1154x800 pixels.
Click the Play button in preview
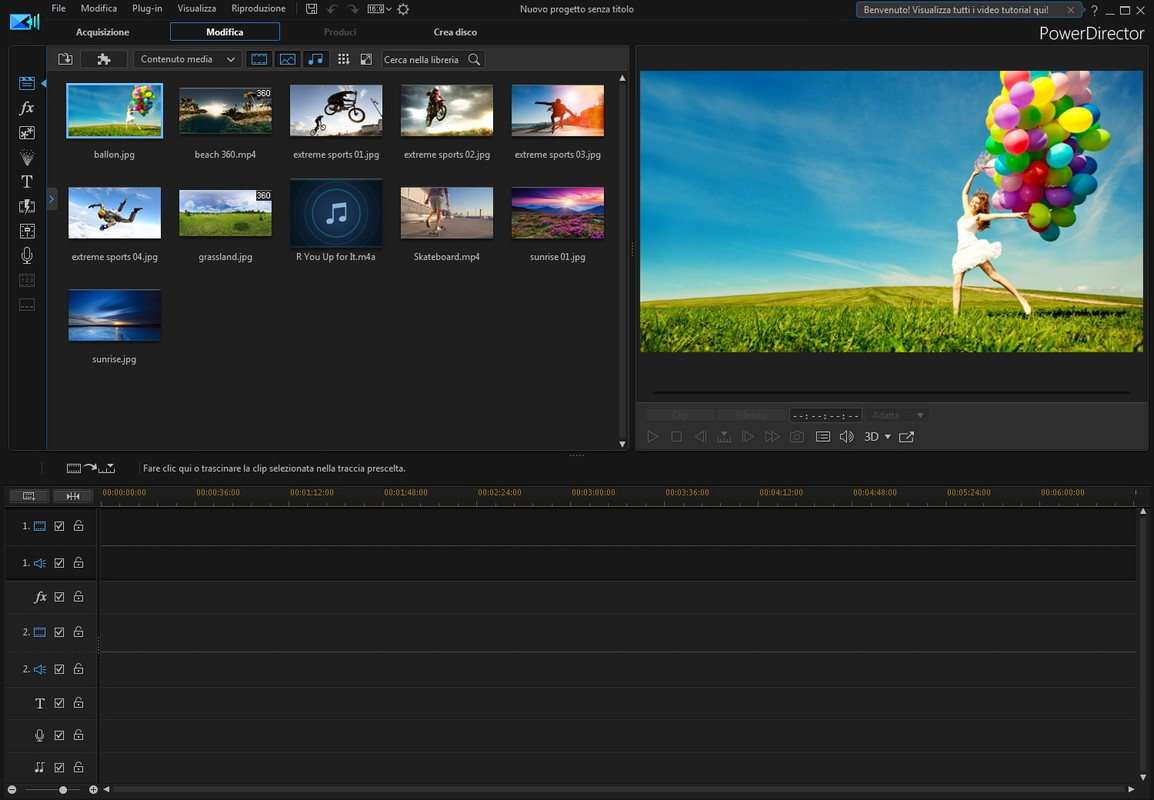(653, 437)
